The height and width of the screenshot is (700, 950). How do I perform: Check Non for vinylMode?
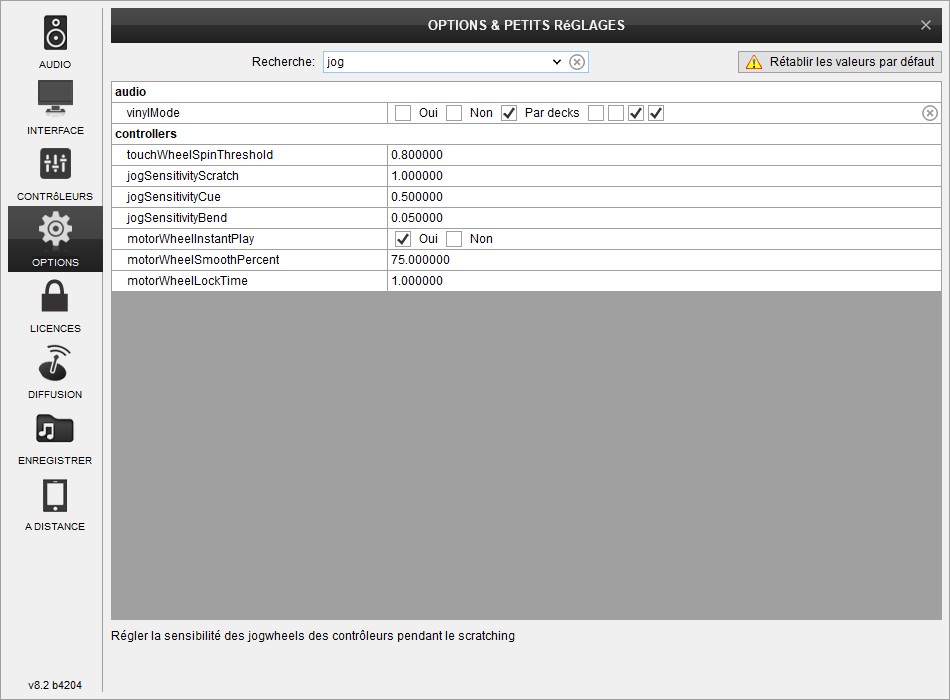pyautogui.click(x=454, y=113)
